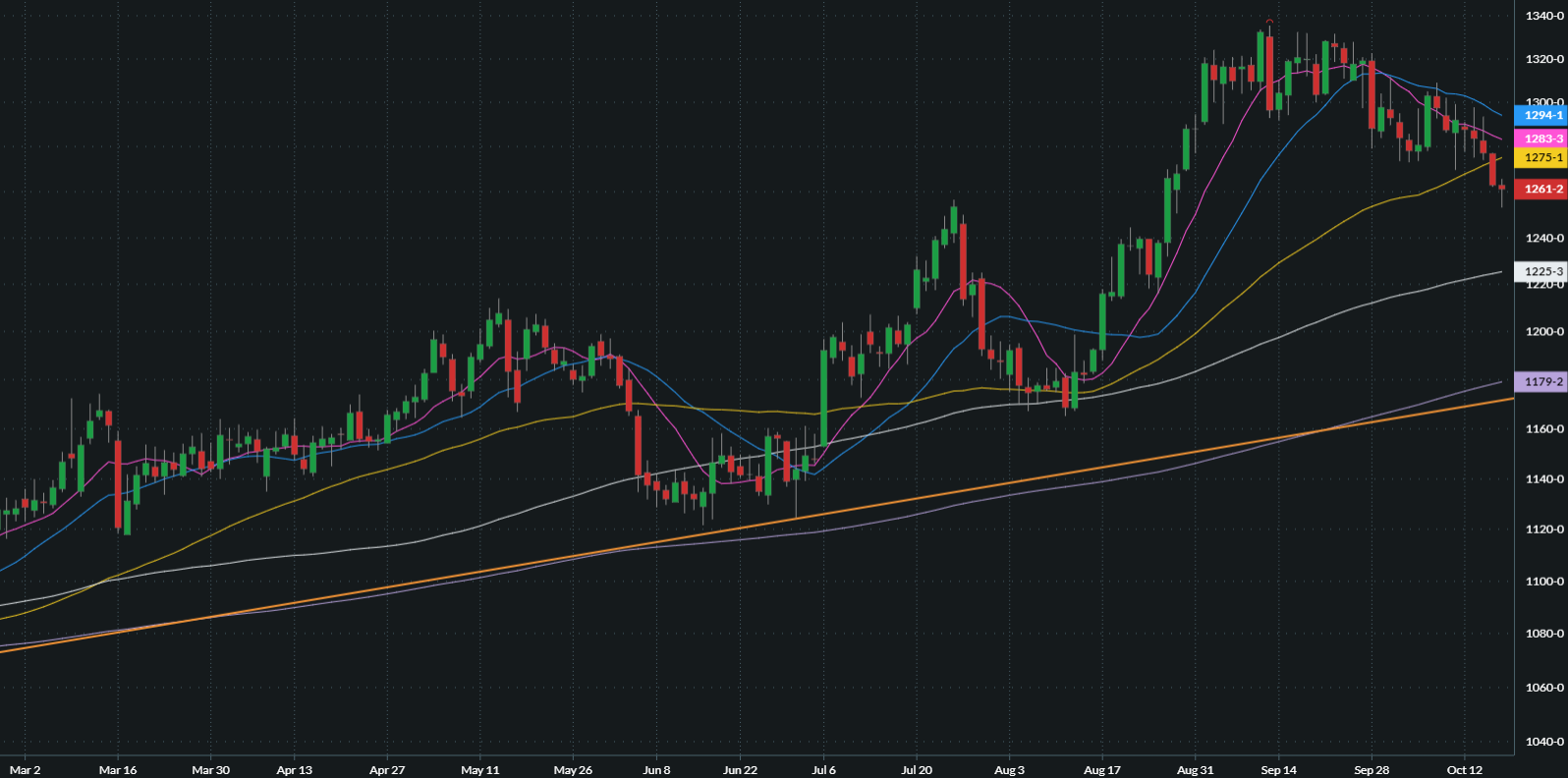Click the Jun 8 date label
The width and height of the screenshot is (1568, 778).
[x=656, y=770]
